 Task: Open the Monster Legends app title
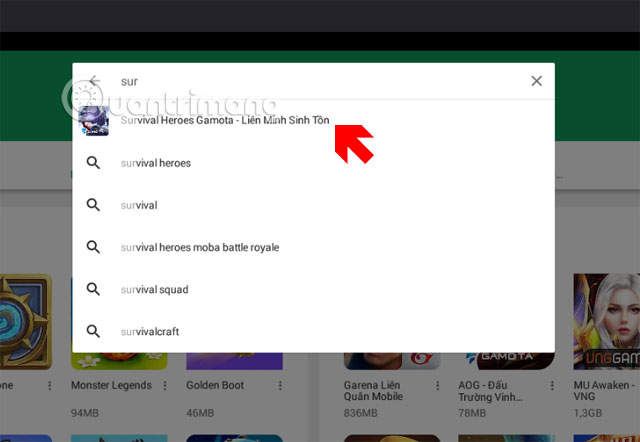[x=111, y=385]
